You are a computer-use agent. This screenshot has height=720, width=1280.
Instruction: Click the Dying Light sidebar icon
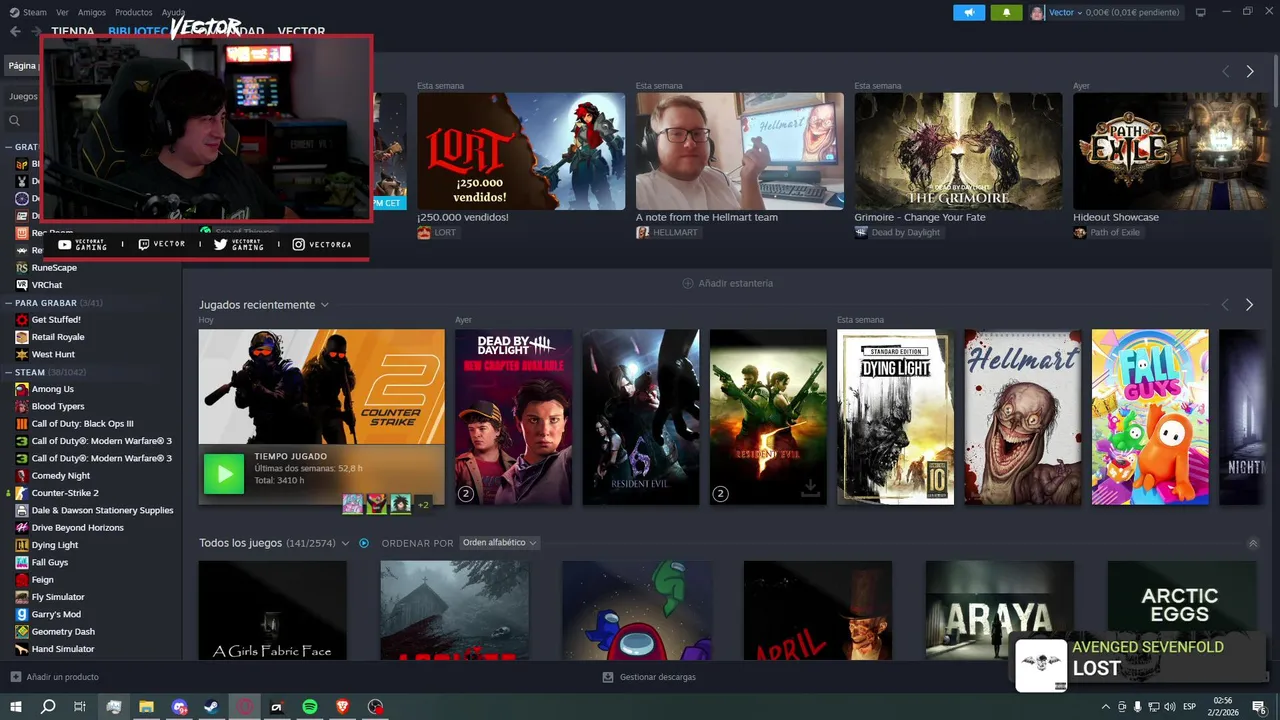[x=22, y=545]
